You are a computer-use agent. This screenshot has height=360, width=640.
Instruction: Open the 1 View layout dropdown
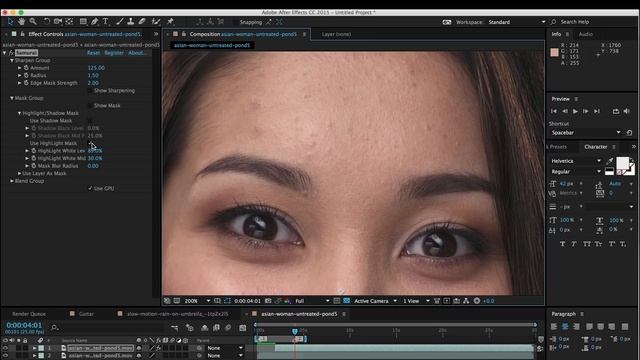pos(416,301)
